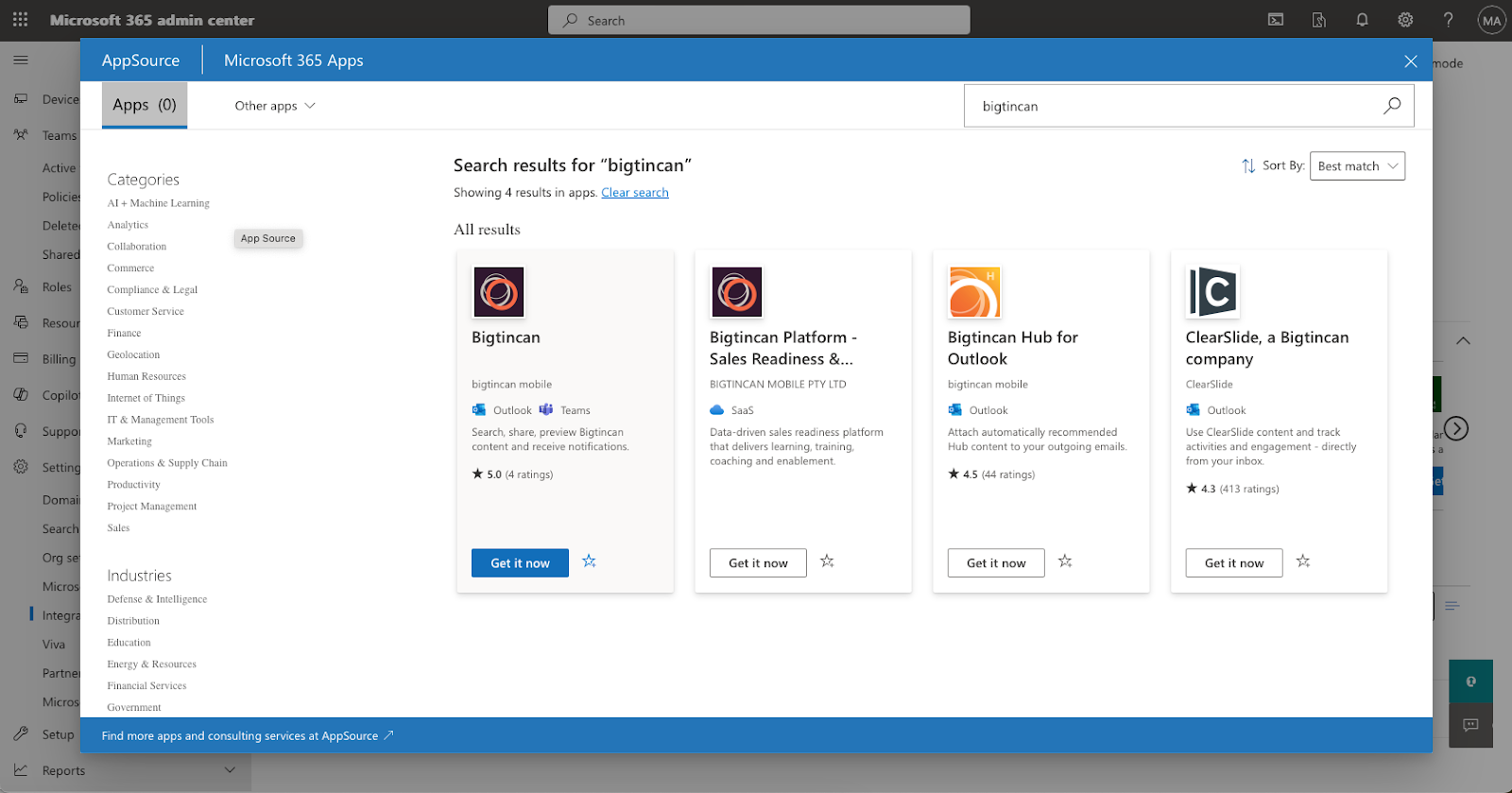
Task: Expand the Reports chevron in sidebar
Action: pyautogui.click(x=230, y=770)
